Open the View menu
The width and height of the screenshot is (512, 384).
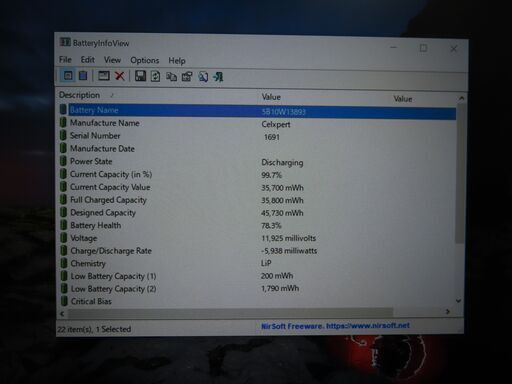click(x=112, y=60)
